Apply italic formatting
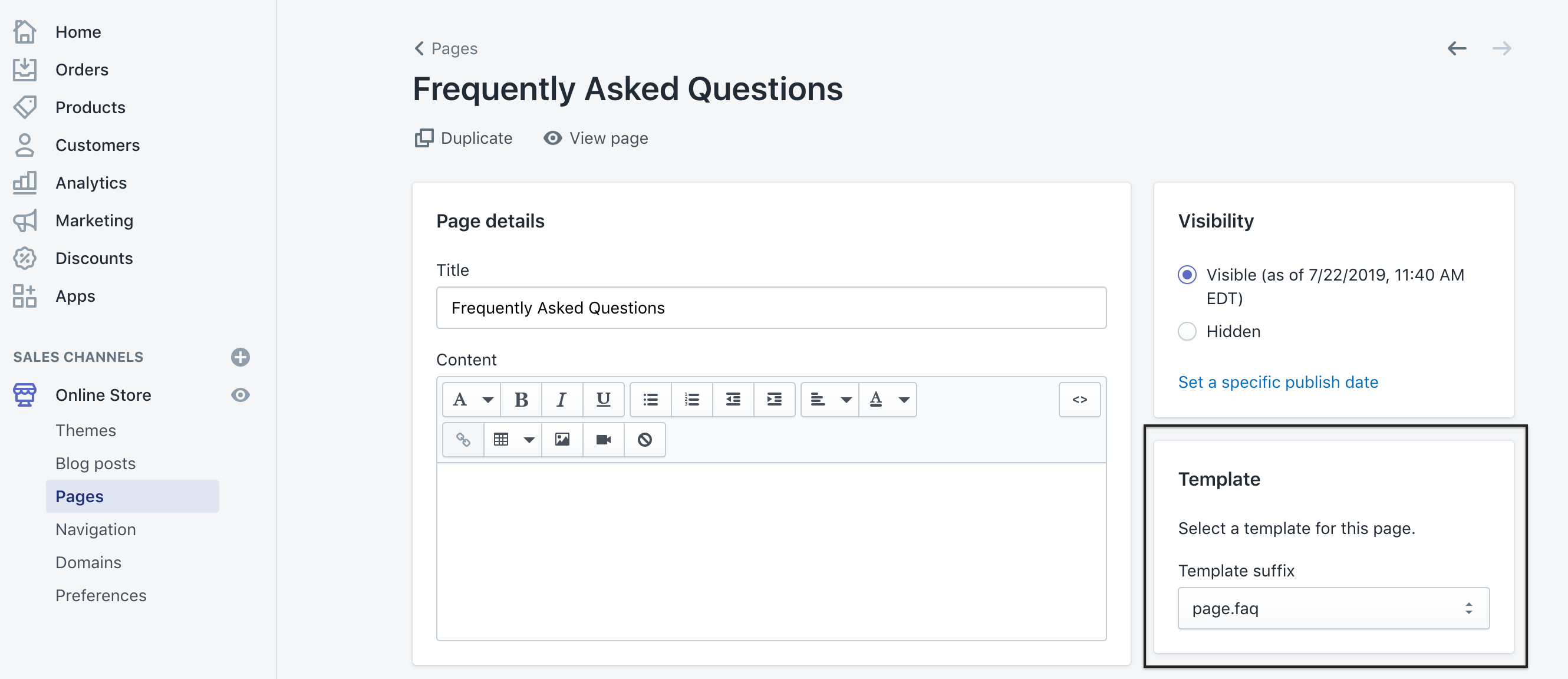The image size is (1568, 679). click(x=561, y=399)
